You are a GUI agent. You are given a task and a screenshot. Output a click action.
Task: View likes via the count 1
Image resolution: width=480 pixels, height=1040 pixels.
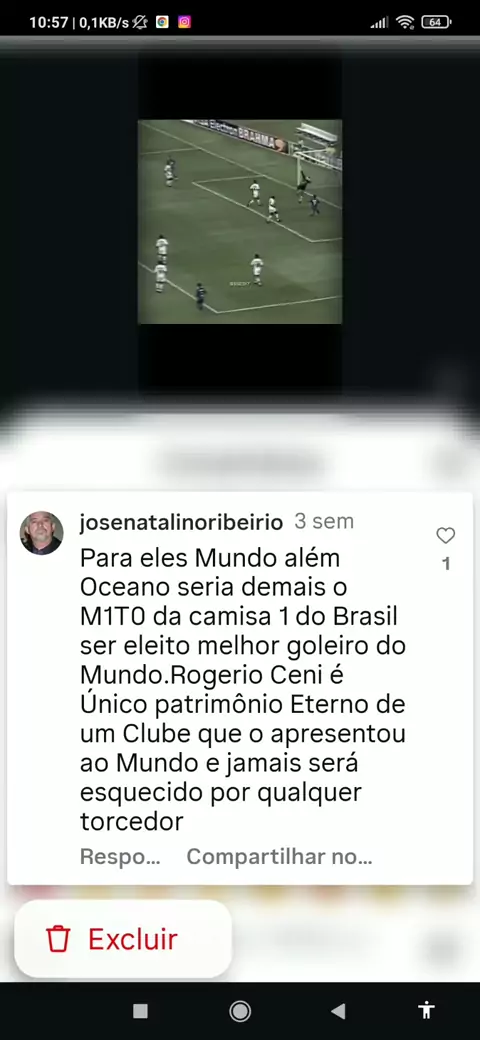[x=446, y=564]
